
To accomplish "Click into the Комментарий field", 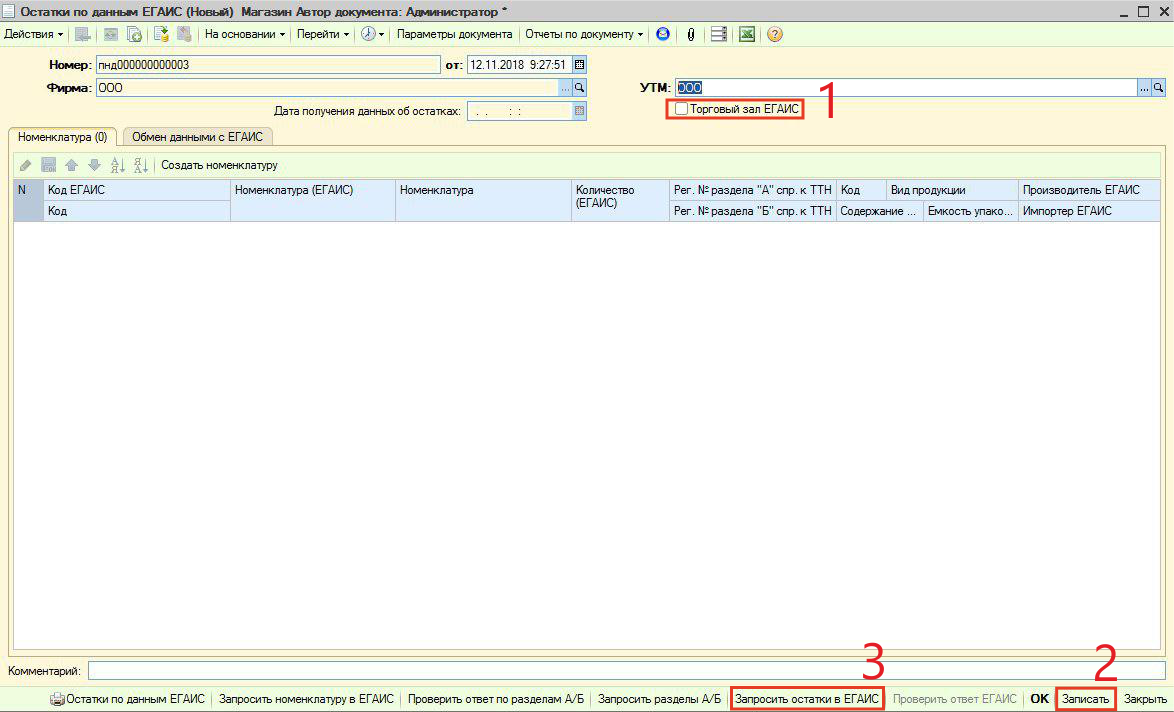I will (x=627, y=671).
